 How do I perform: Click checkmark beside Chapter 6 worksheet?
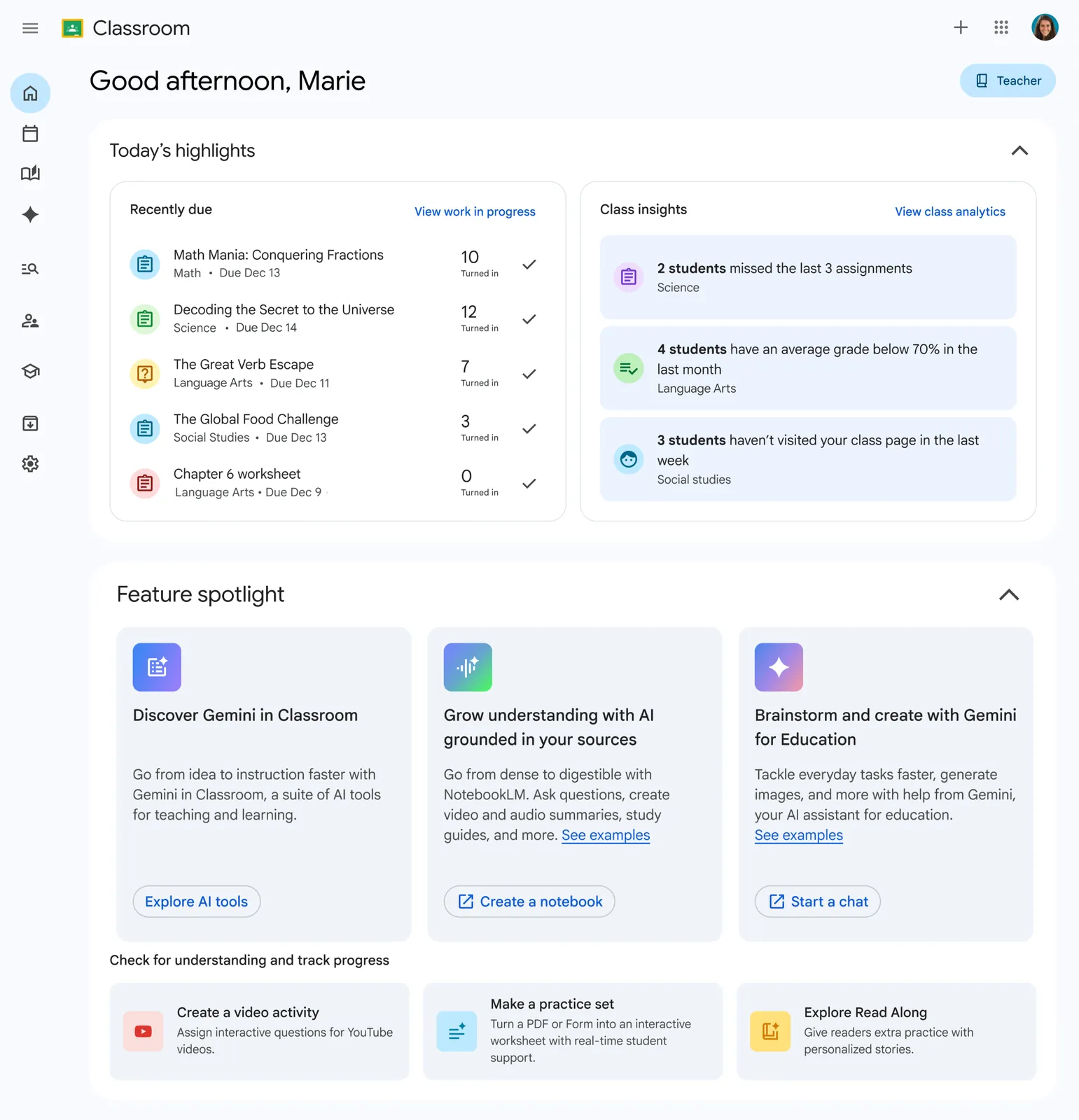pyautogui.click(x=529, y=484)
